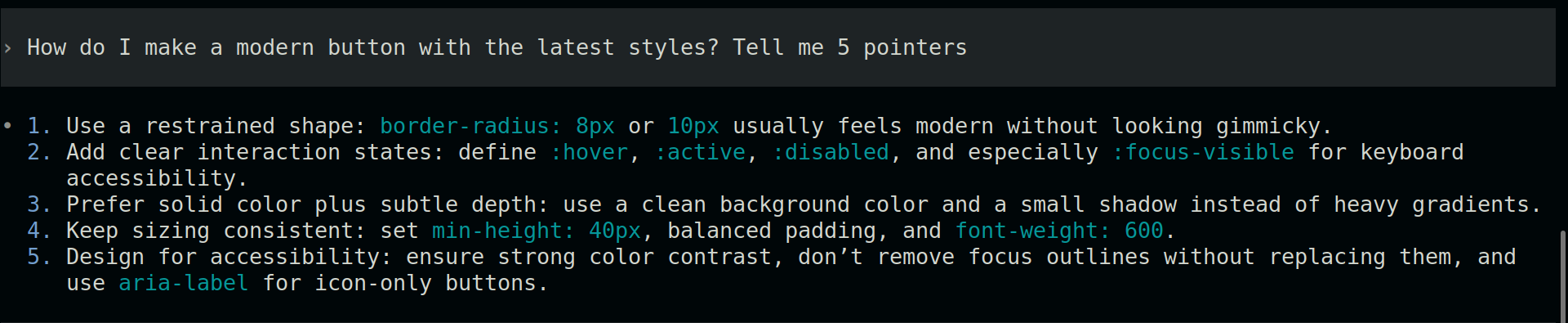This screenshot has width=1568, height=323.
Task: Click the 'aria-label' highlighted code
Action: 184,283
